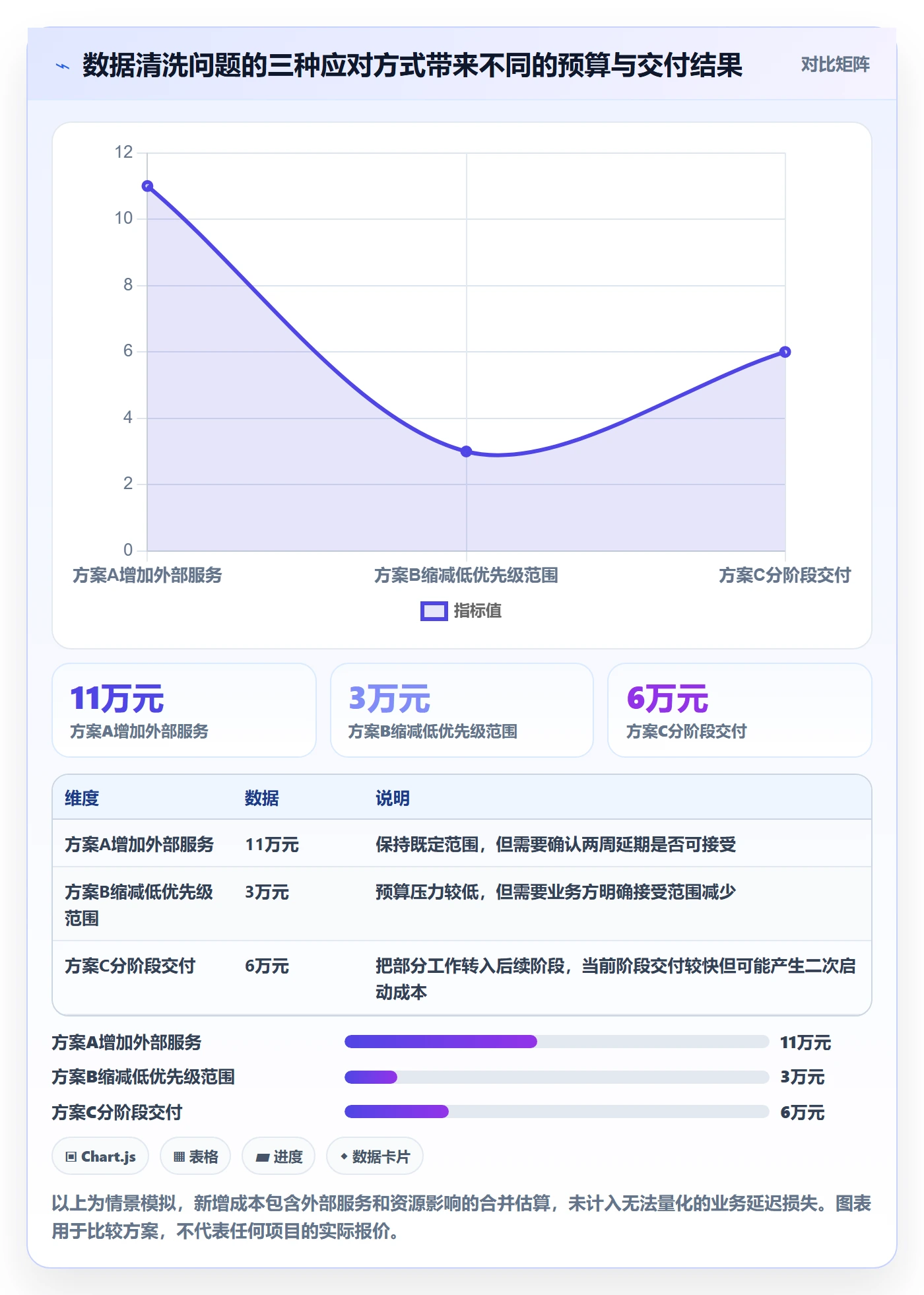Click the 数据 column header

click(262, 799)
